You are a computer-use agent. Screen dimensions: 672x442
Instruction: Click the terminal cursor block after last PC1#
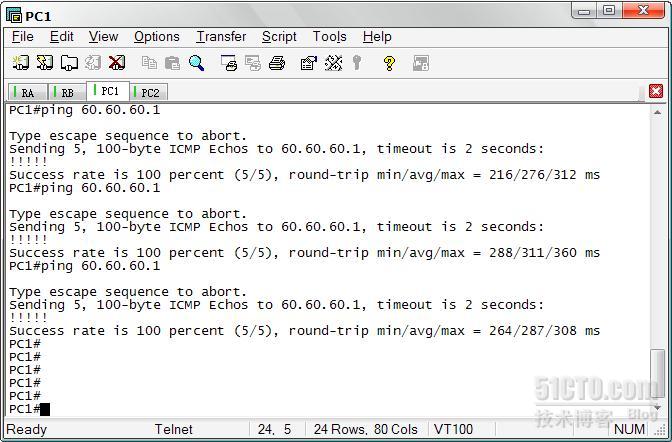coord(45,409)
